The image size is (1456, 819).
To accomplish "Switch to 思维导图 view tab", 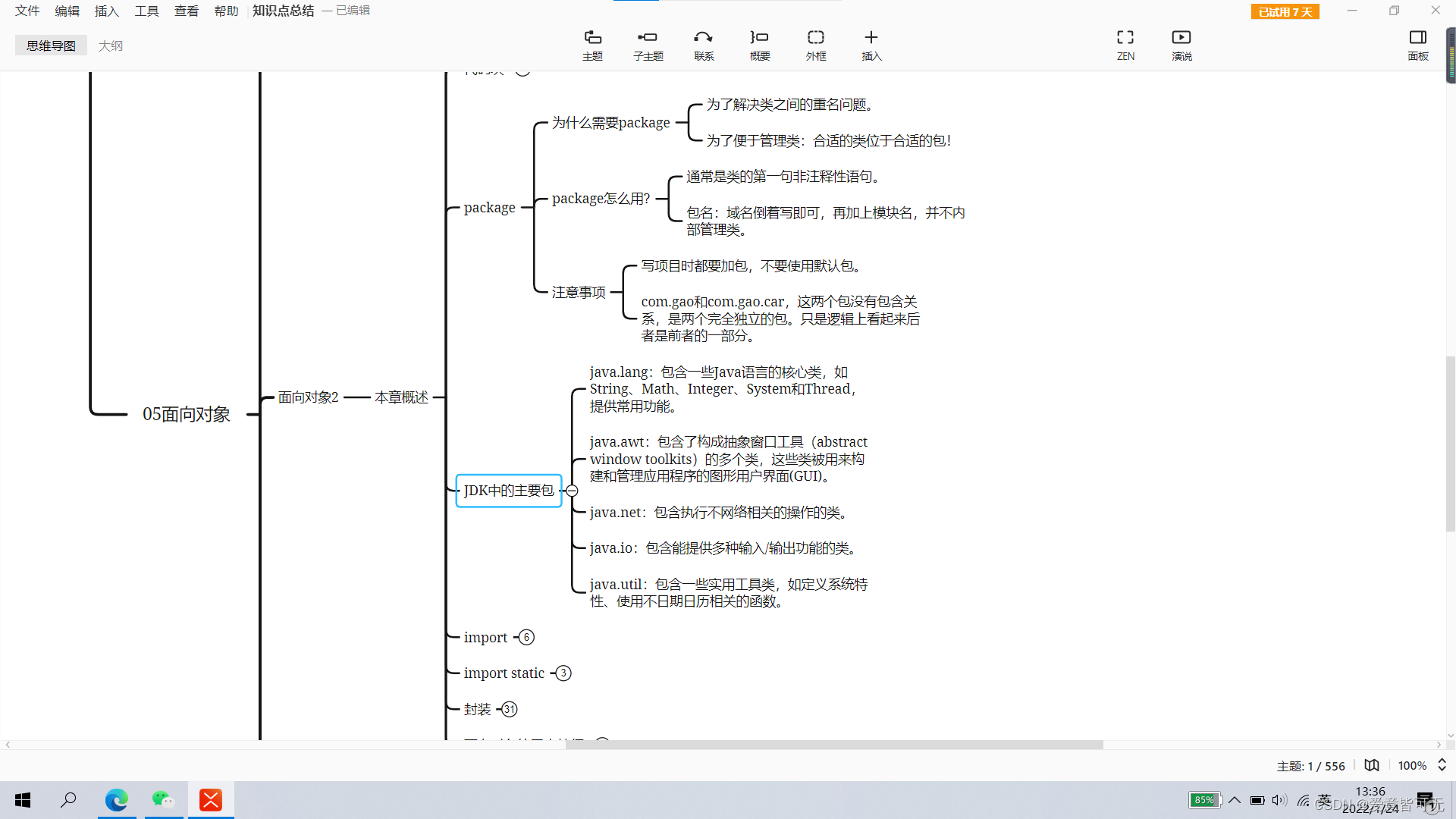I will click(51, 45).
